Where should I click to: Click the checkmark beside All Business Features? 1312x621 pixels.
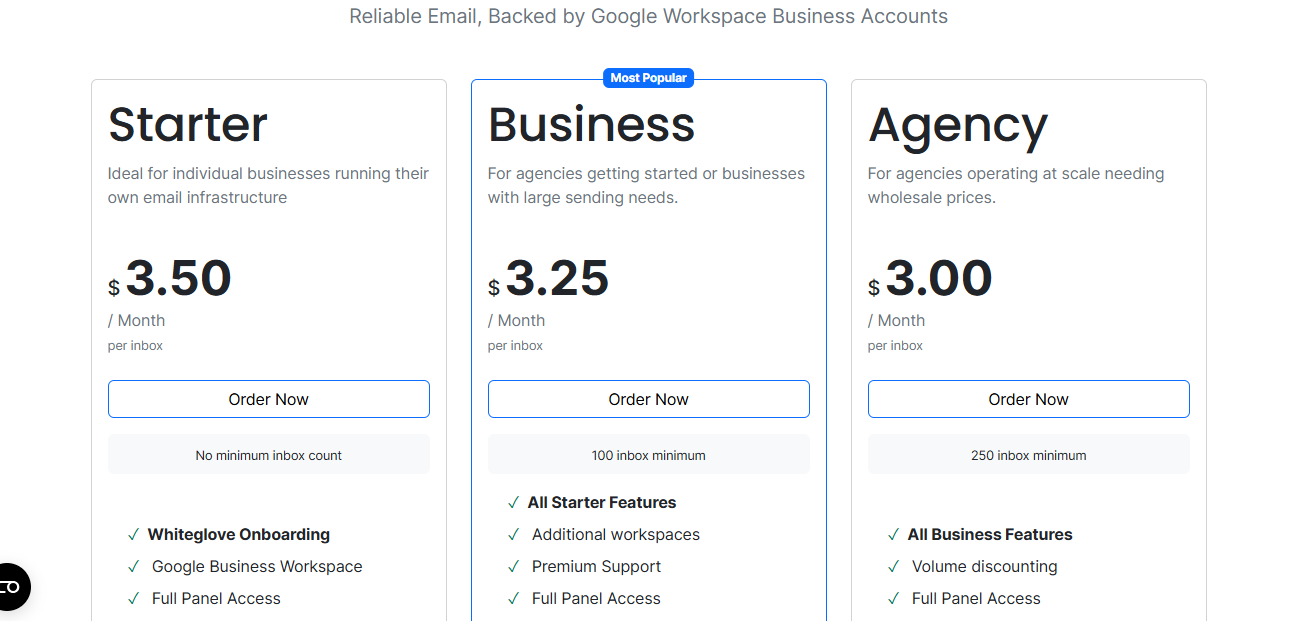(x=893, y=534)
